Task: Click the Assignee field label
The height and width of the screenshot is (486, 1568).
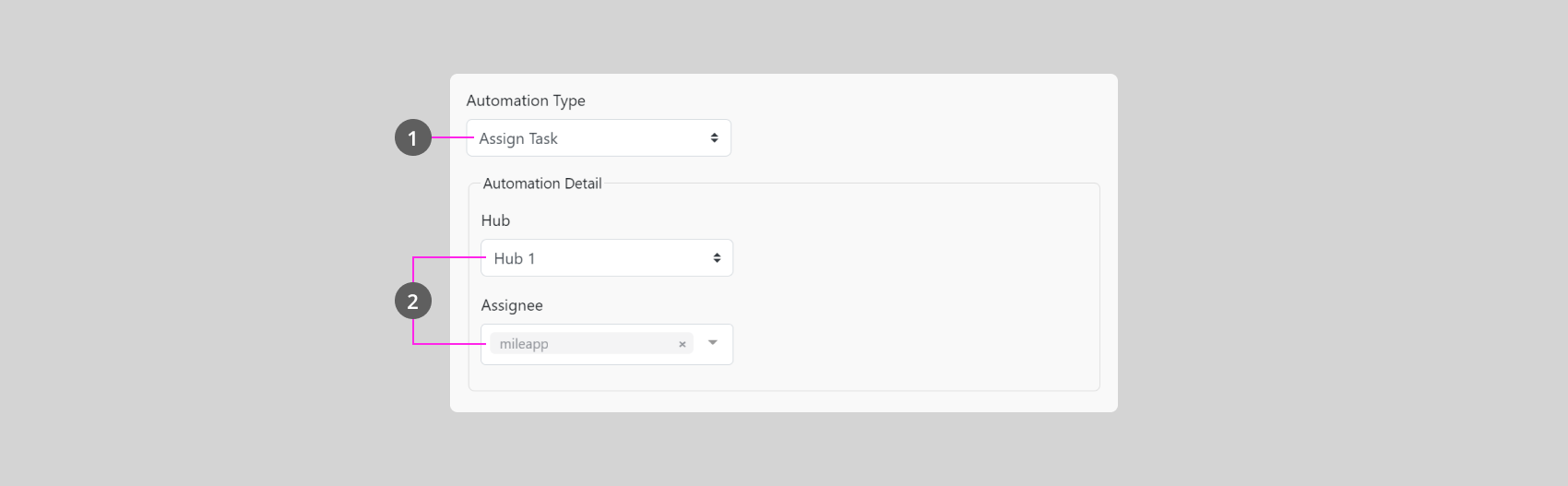Action: point(512,305)
